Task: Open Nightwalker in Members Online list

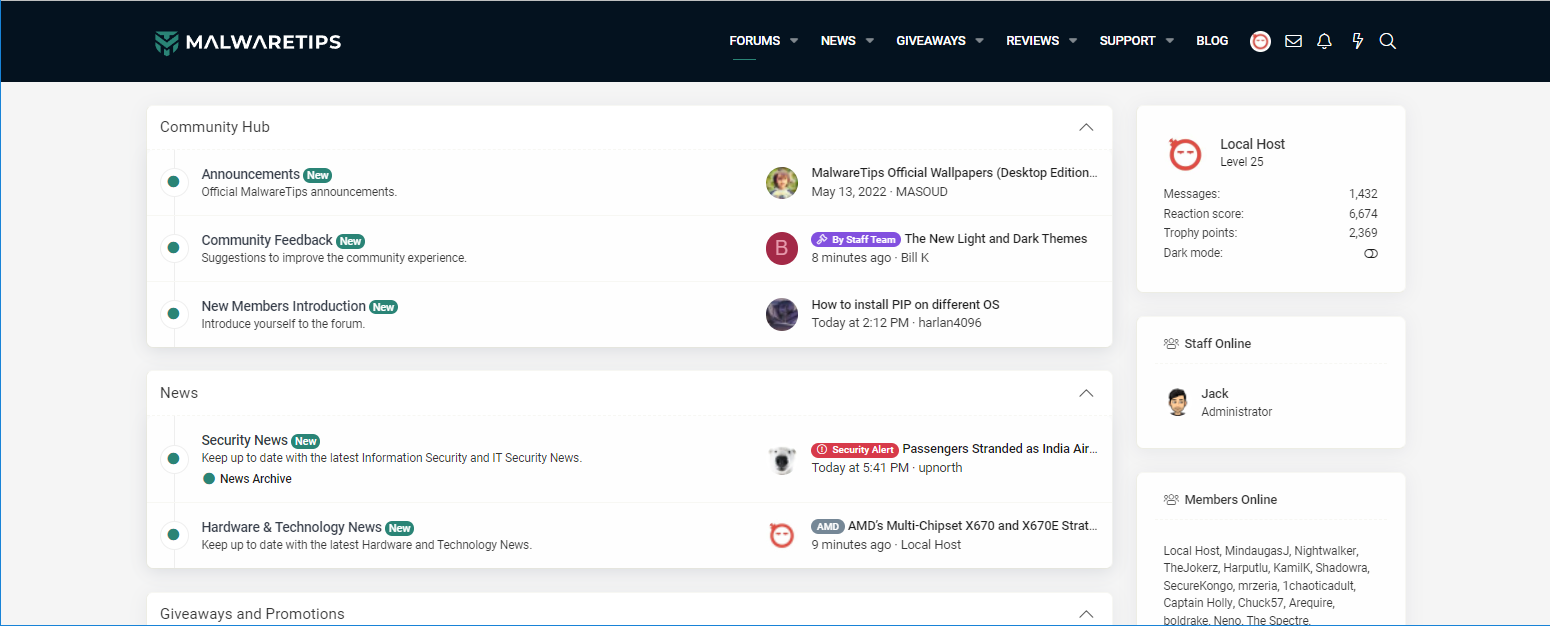Action: pyautogui.click(x=1325, y=551)
